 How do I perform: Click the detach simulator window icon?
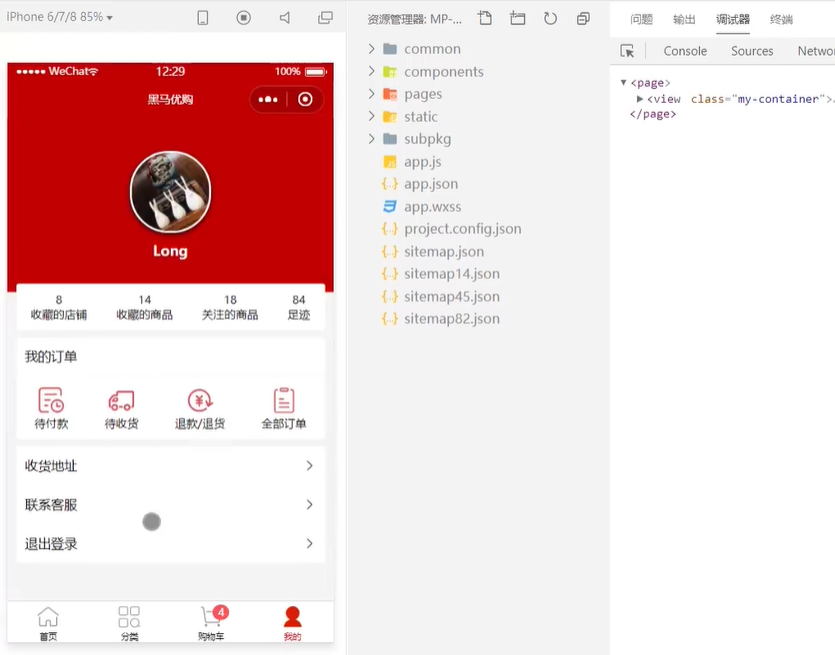(x=325, y=18)
